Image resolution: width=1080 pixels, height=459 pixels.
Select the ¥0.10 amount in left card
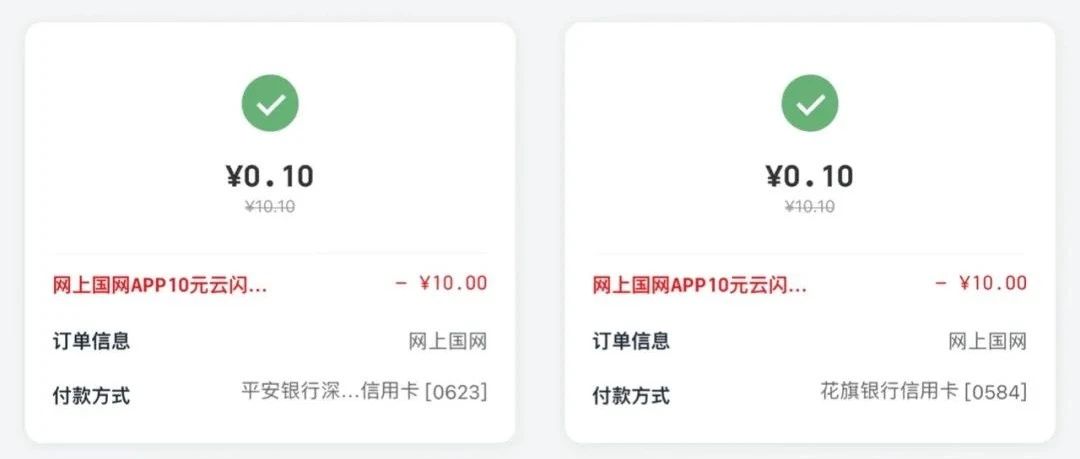[270, 176]
